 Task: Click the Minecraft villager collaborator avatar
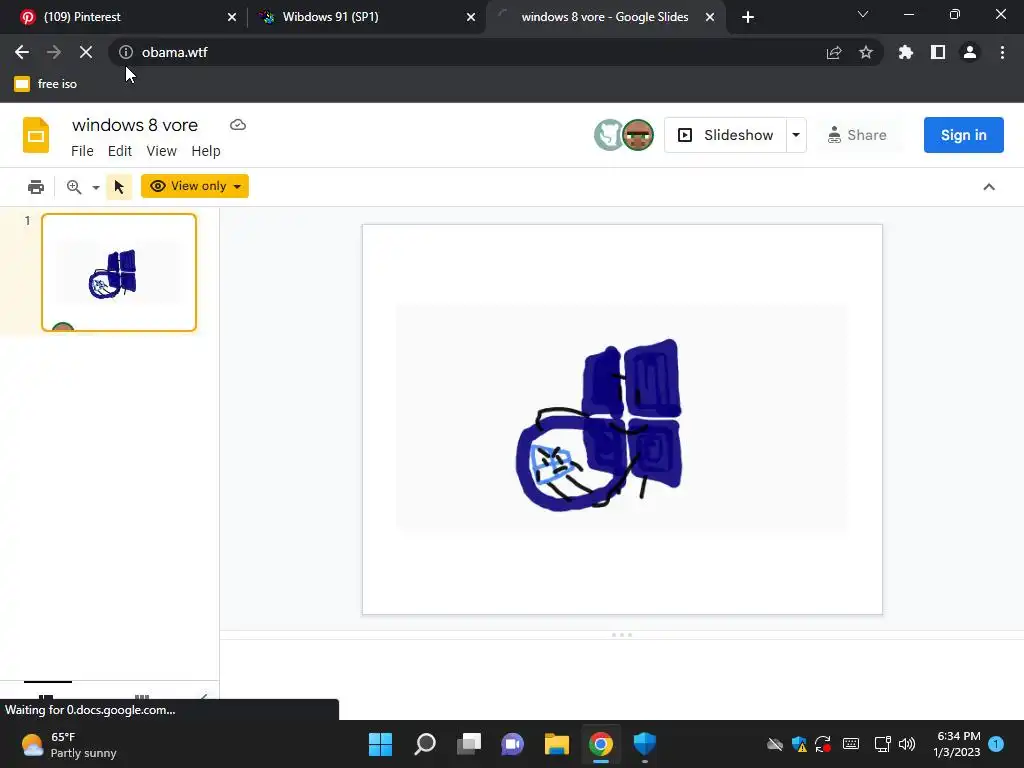coord(638,135)
